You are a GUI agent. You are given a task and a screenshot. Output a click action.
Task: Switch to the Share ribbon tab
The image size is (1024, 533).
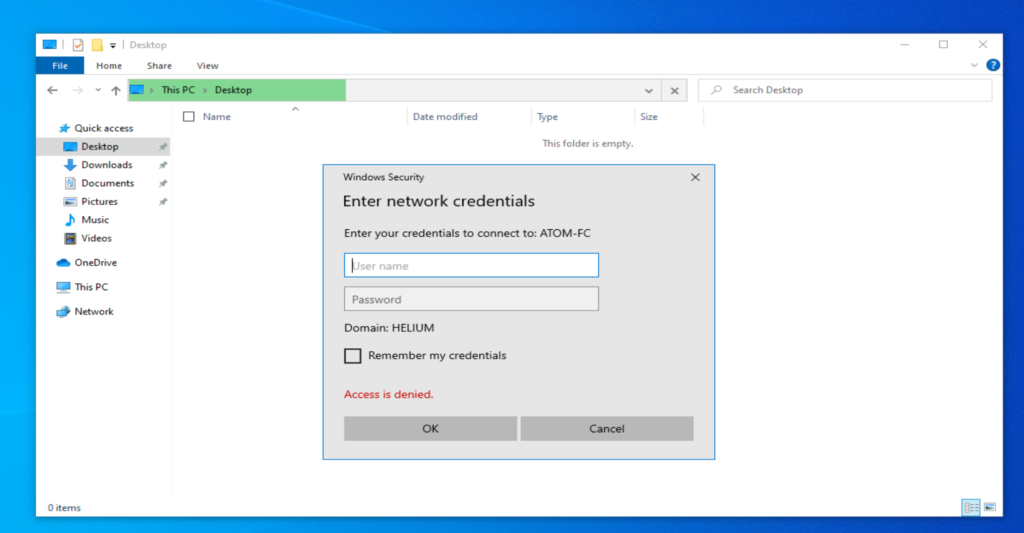tap(159, 65)
